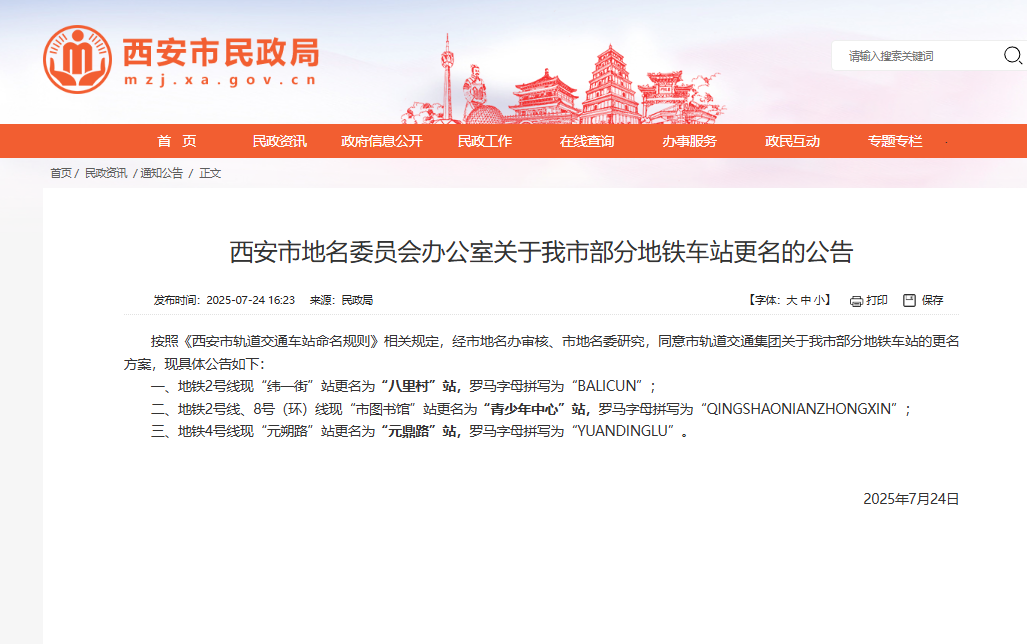Open the 办事服务 navigation menu
The image size is (1027, 644).
coord(689,141)
